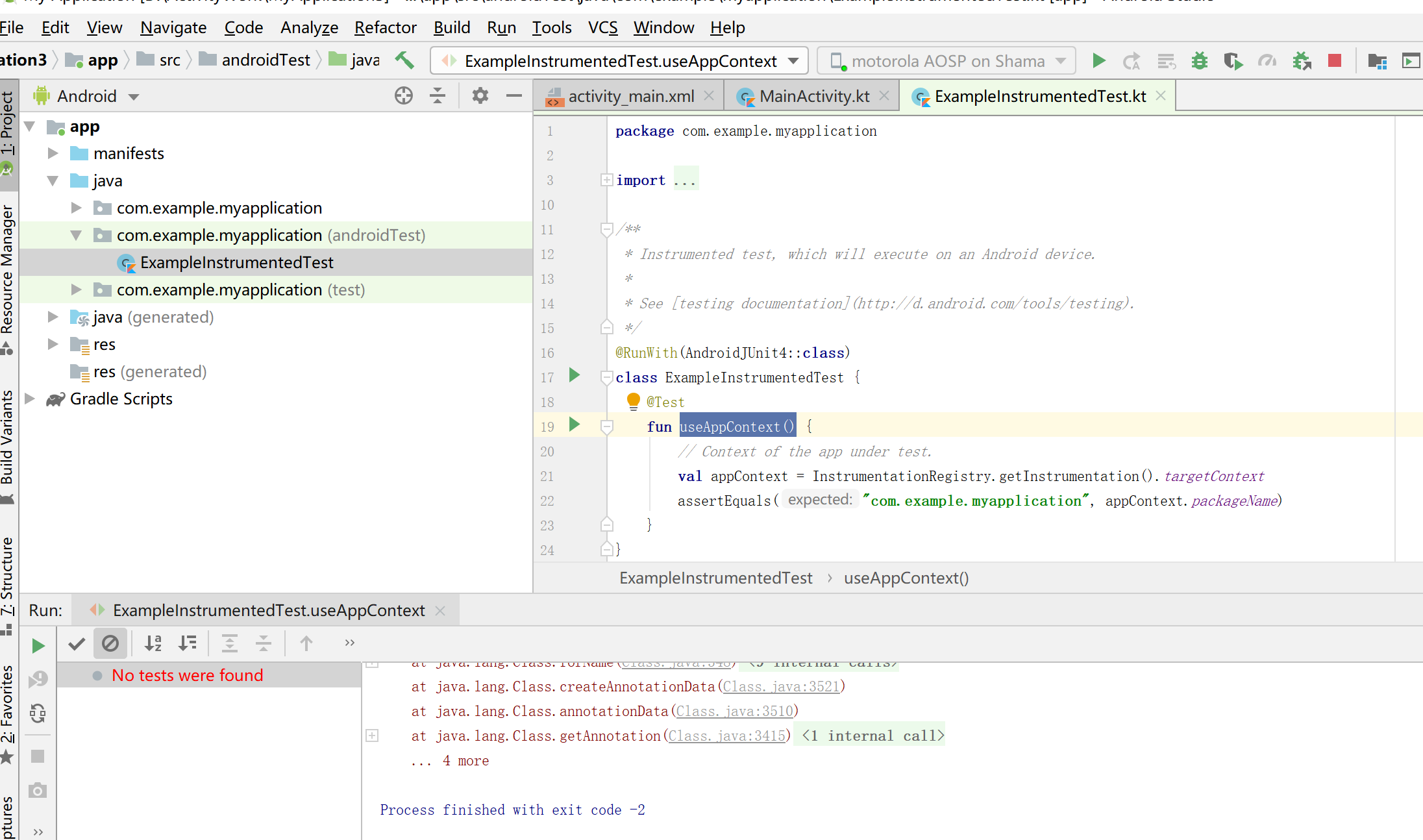
Task: Attach debugger to Android process icon
Action: click(x=1301, y=61)
